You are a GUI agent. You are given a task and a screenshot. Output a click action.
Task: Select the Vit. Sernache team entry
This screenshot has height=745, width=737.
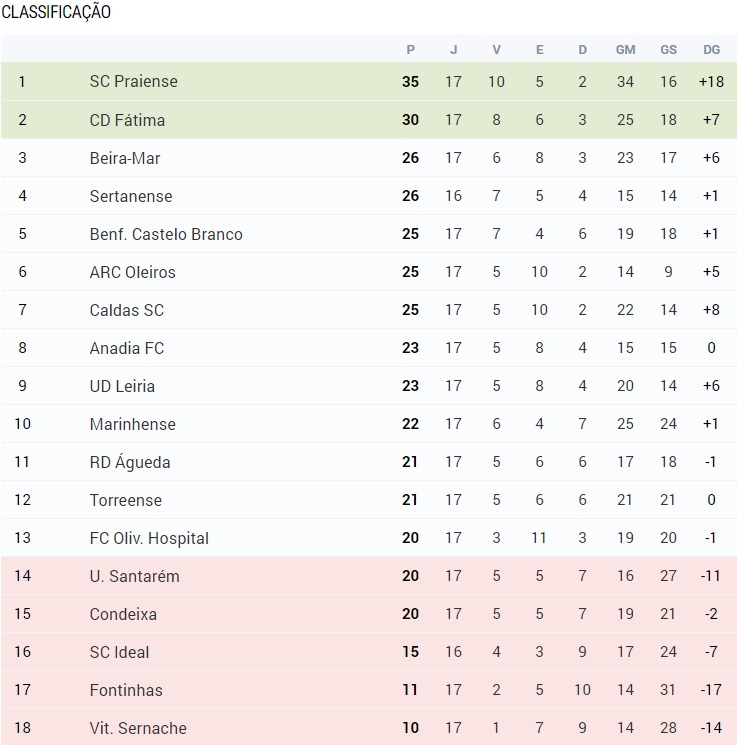tap(138, 728)
